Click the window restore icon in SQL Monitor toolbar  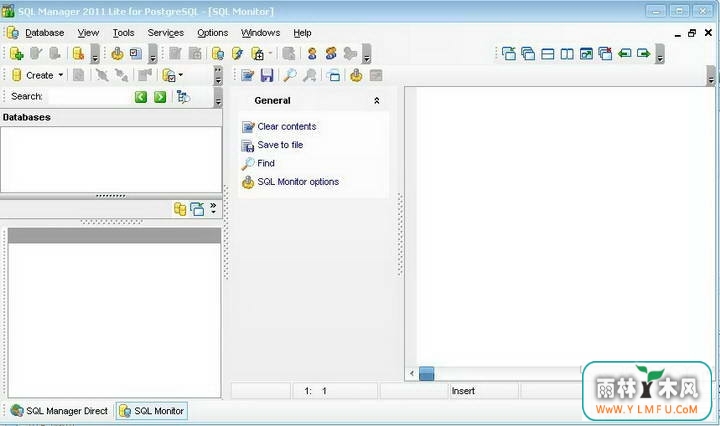(334, 75)
